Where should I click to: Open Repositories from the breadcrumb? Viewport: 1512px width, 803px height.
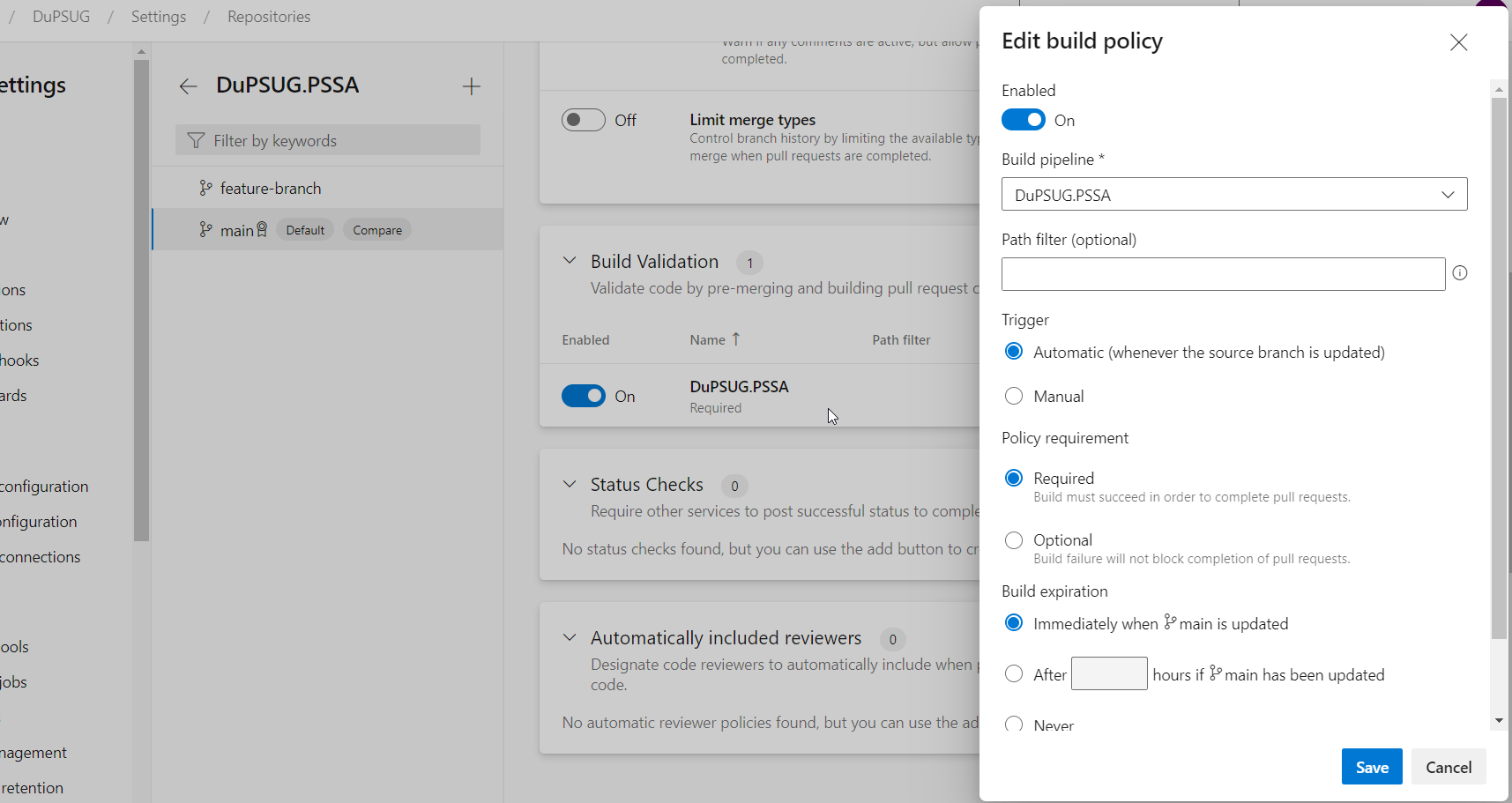tap(268, 16)
